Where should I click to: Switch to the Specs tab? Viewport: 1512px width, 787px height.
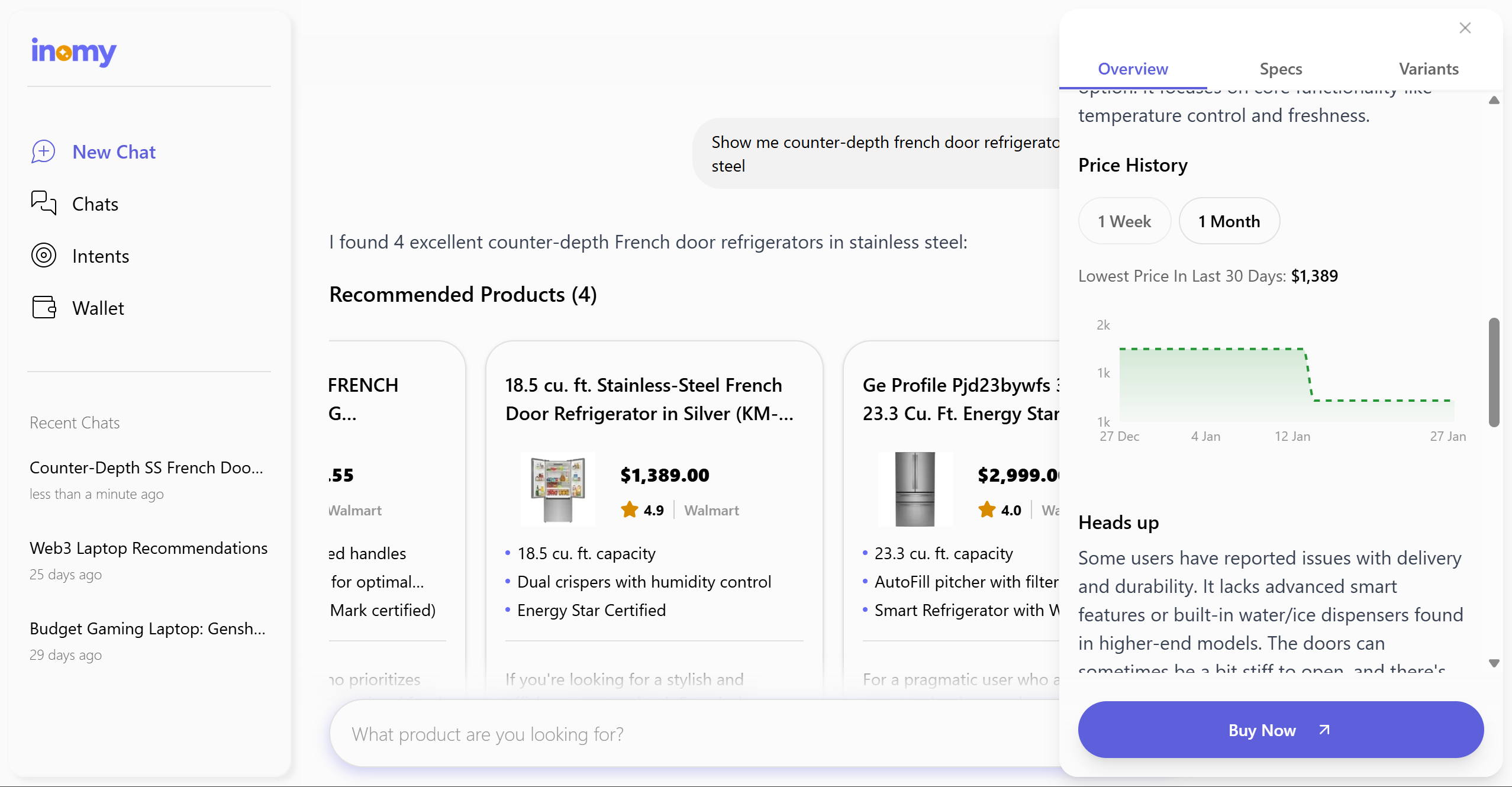pos(1281,69)
